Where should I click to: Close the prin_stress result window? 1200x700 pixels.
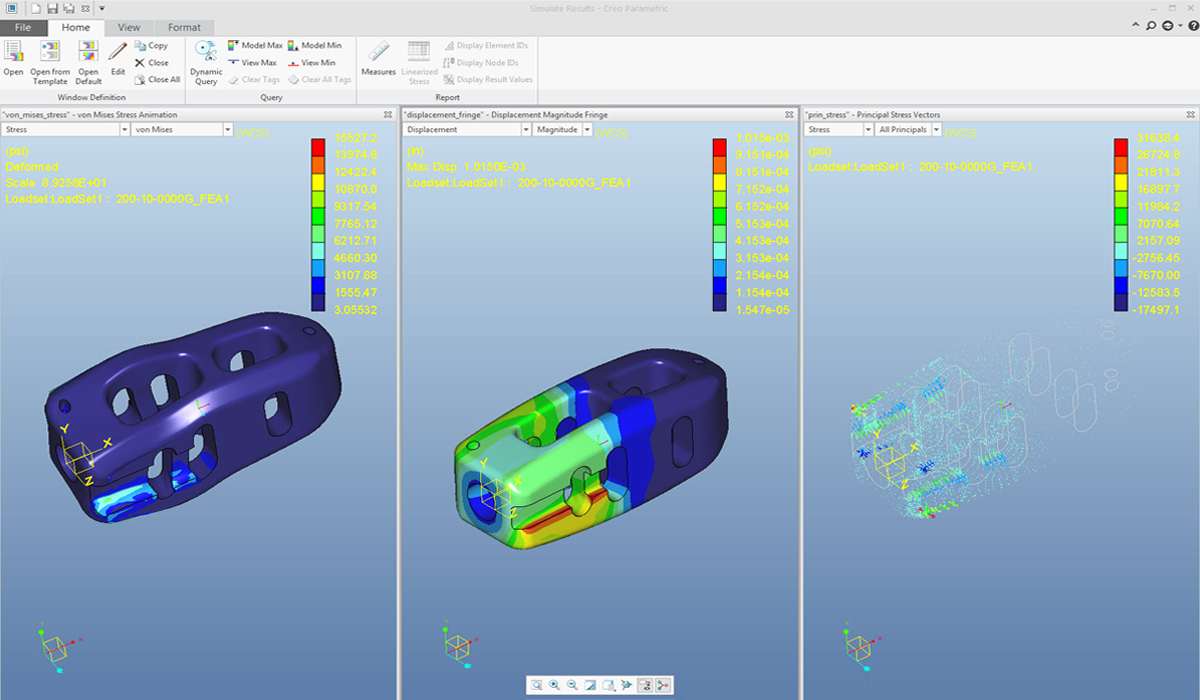coord(1190,115)
